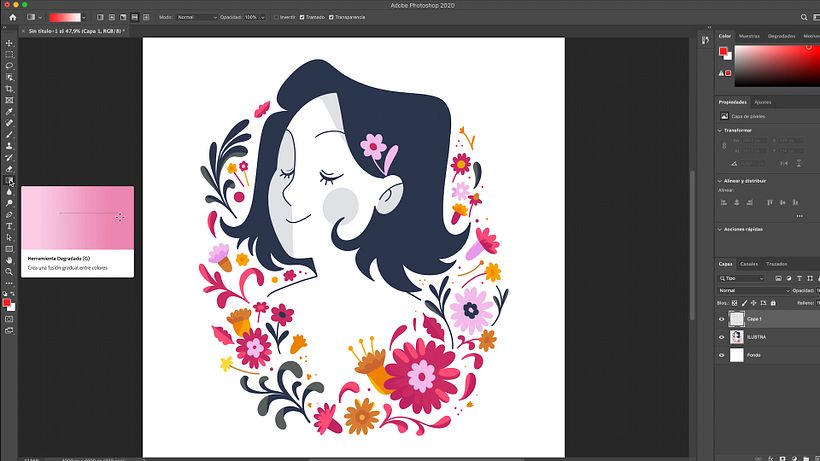Open the gradient picker dropdown arrow
The width and height of the screenshot is (820, 461).
[84, 17]
